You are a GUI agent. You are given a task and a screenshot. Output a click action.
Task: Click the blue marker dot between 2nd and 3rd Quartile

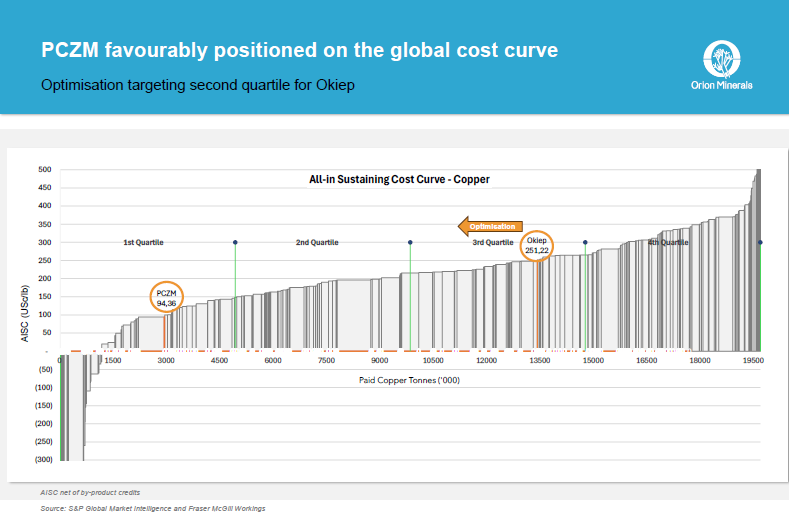410,242
